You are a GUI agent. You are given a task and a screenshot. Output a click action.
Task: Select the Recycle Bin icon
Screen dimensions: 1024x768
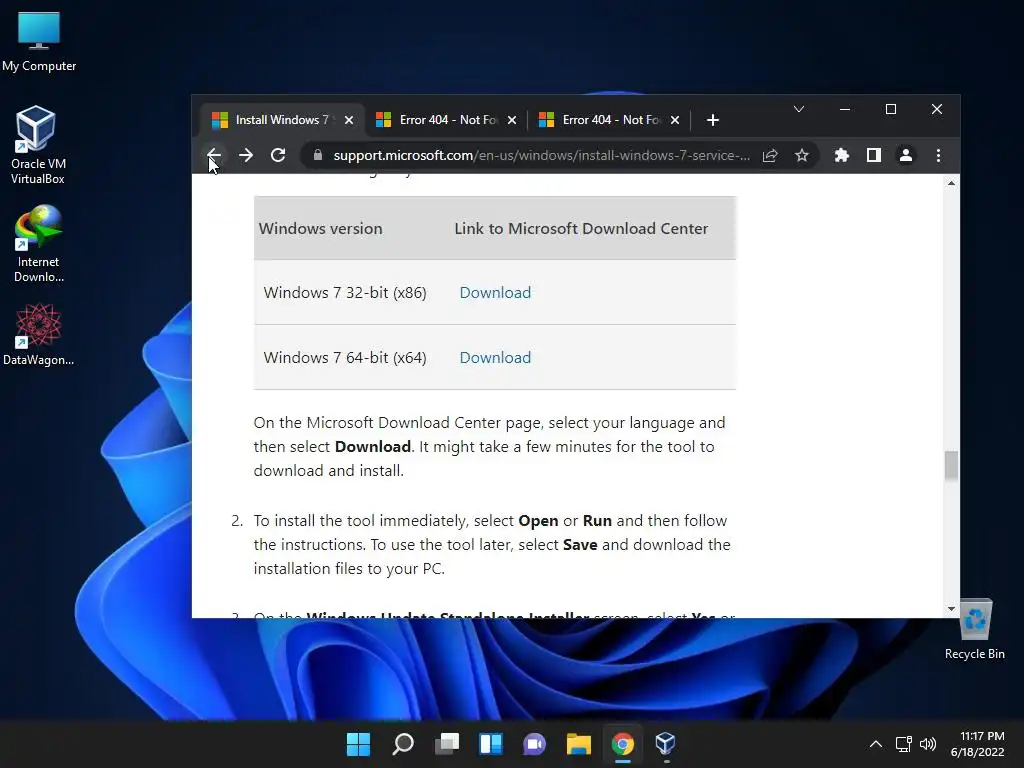(x=975, y=630)
